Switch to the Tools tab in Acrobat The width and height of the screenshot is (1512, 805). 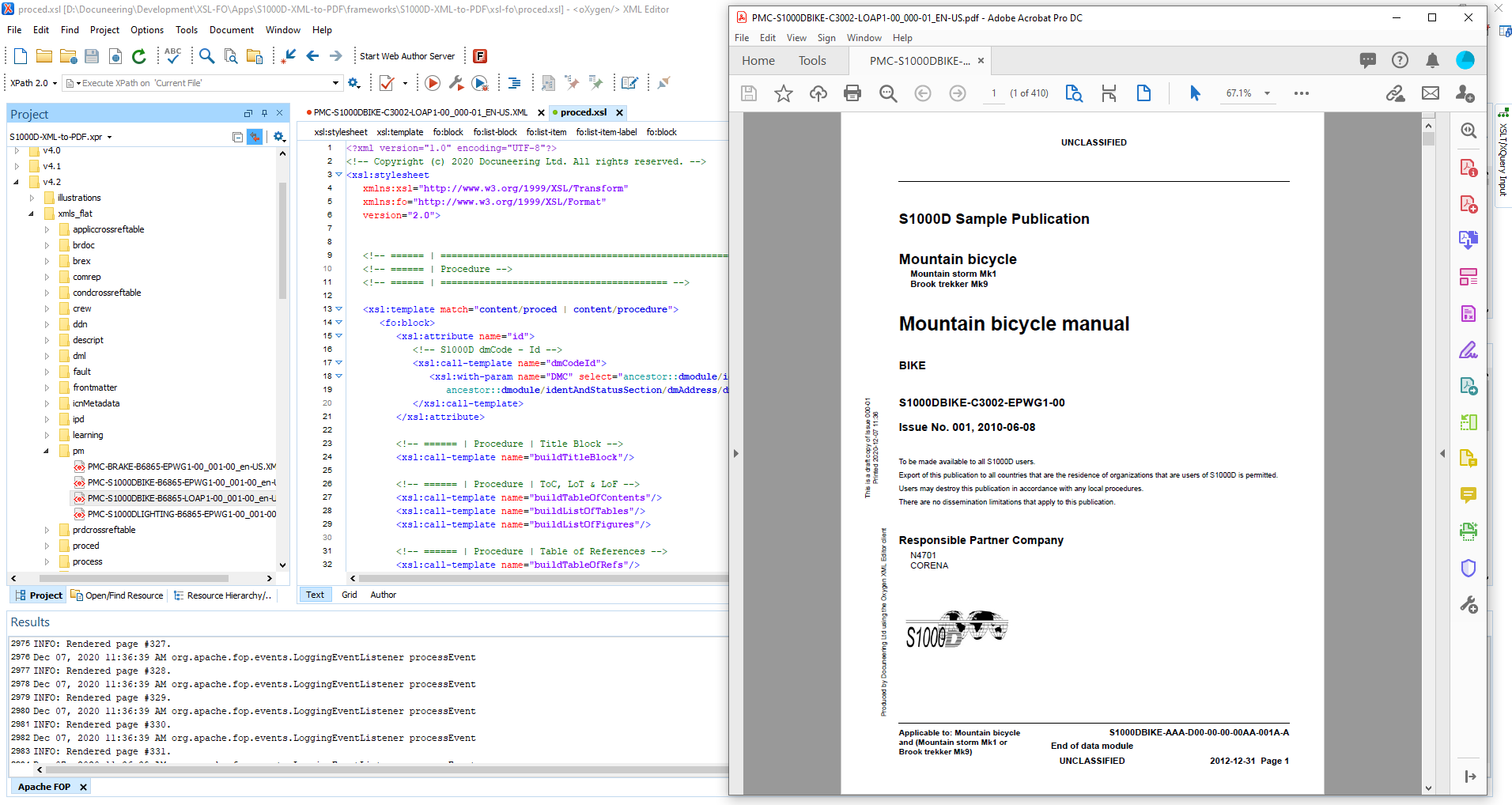(811, 61)
